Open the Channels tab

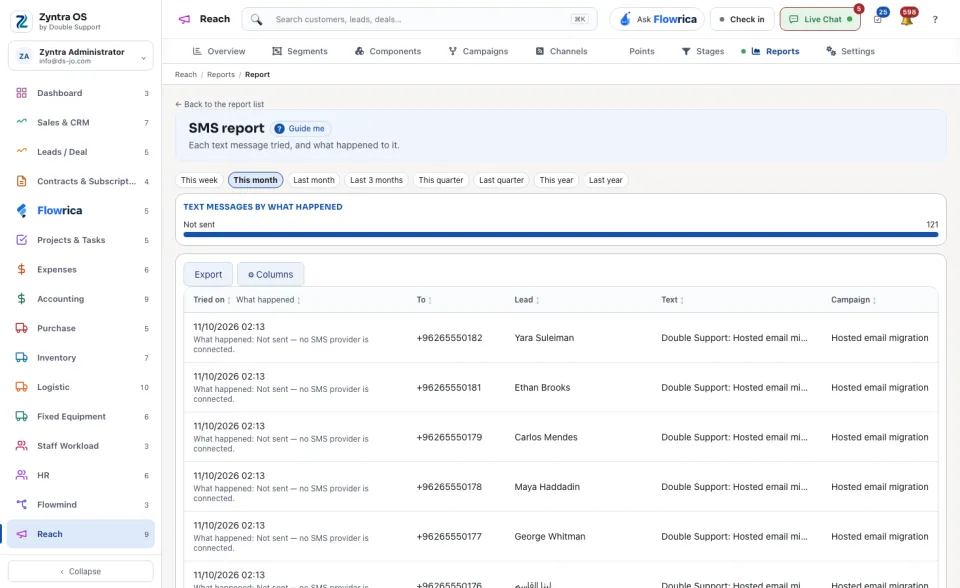(561, 51)
